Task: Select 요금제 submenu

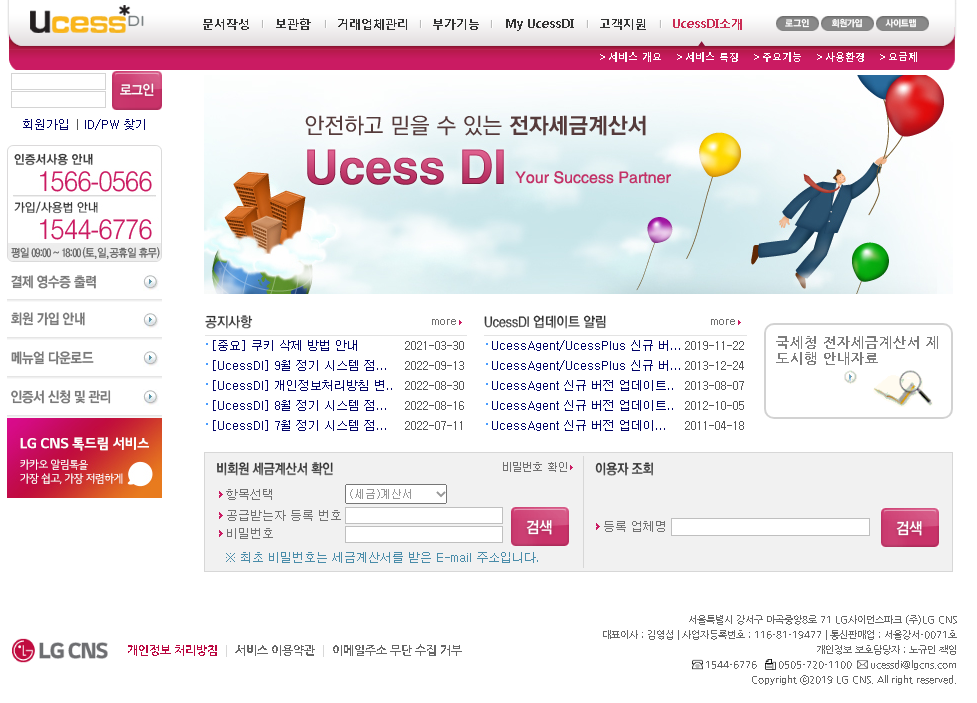Action: click(x=898, y=57)
